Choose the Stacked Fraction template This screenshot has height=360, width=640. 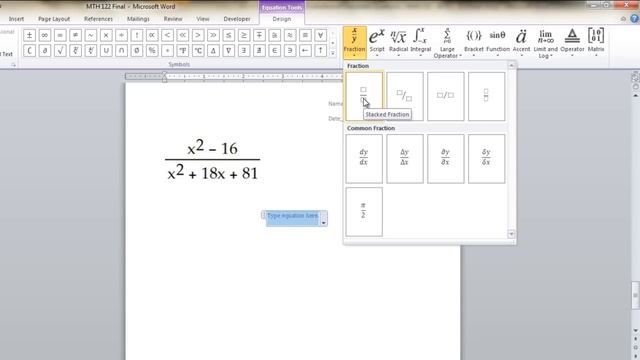[x=364, y=96]
